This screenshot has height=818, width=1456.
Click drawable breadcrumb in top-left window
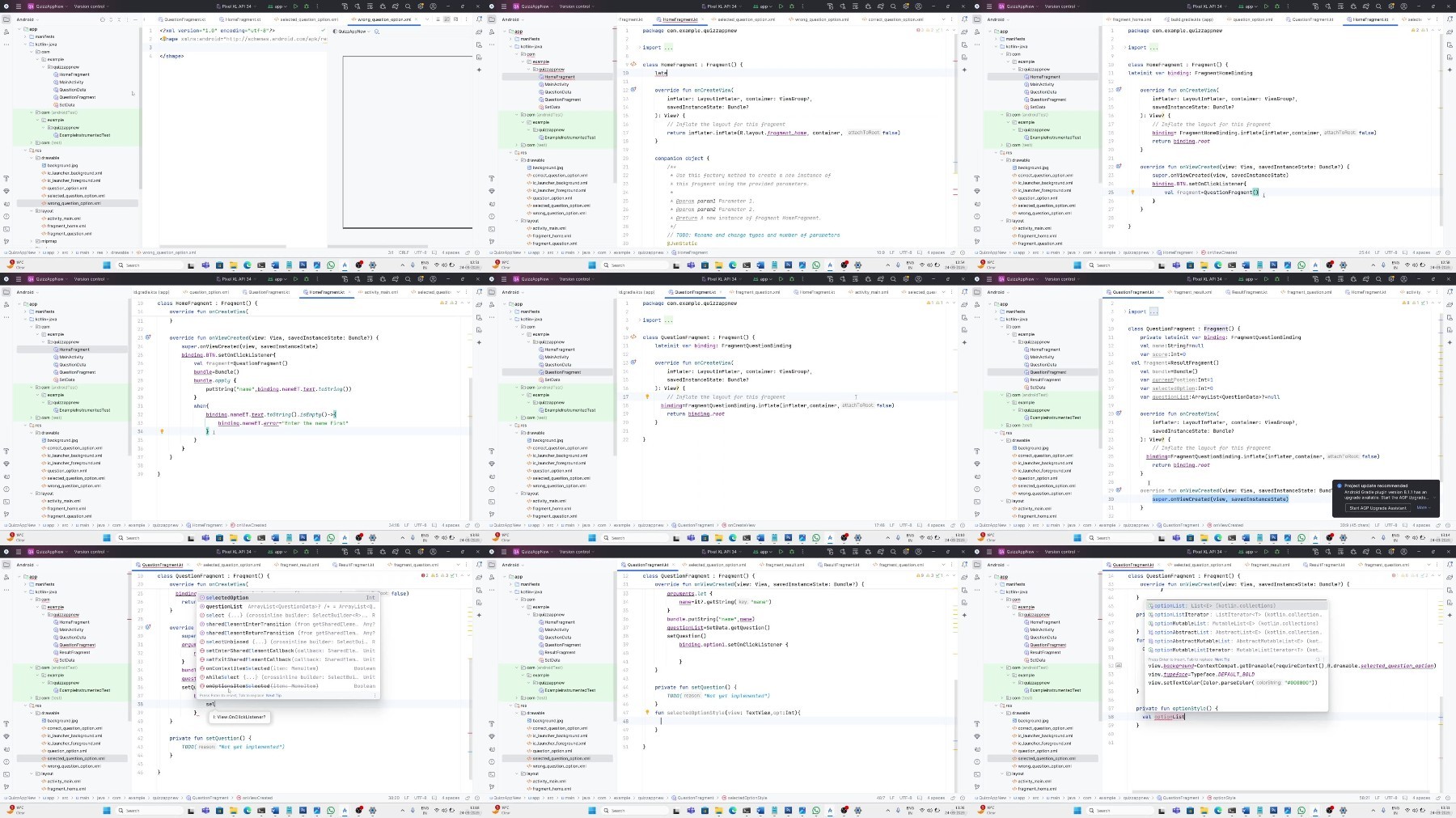120,252
